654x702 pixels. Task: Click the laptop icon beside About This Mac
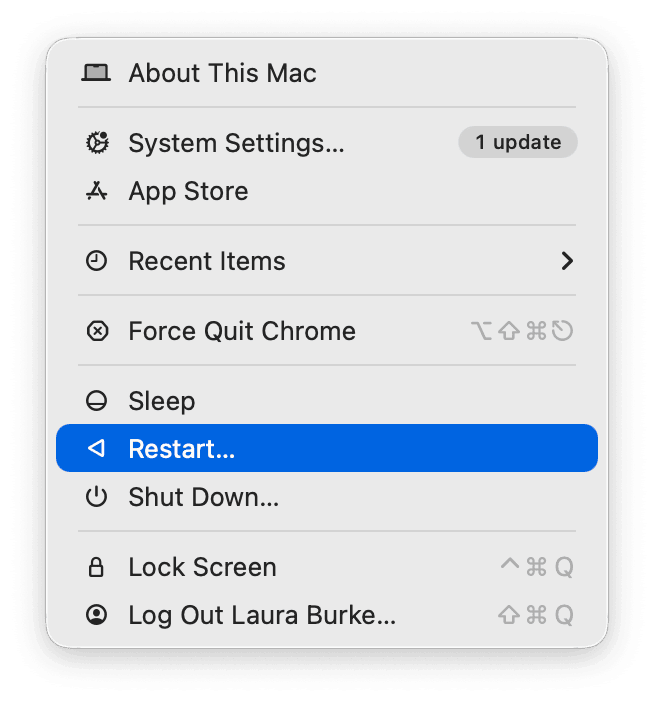96,73
